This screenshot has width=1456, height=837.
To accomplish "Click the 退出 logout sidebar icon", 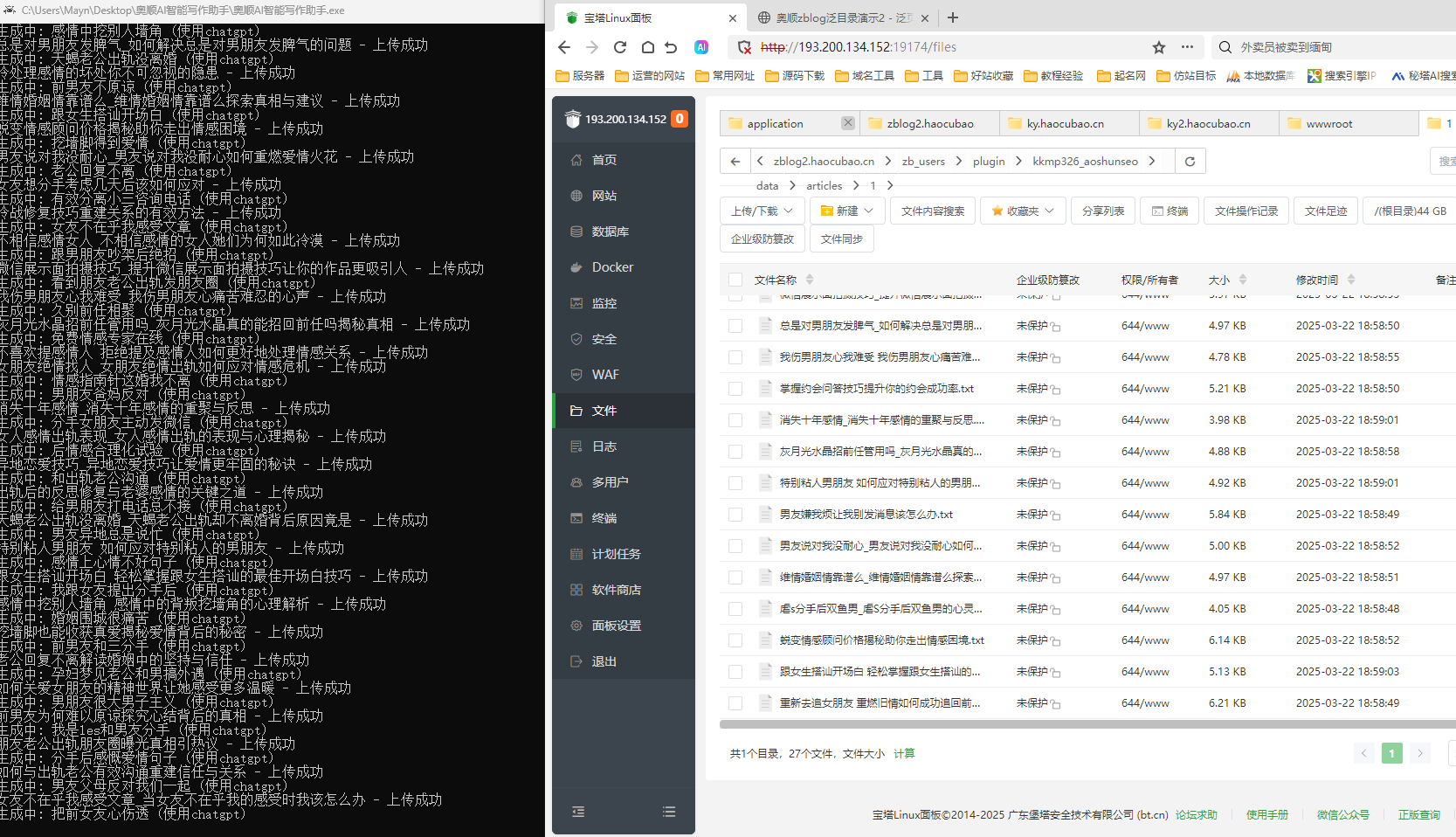I will click(576, 661).
